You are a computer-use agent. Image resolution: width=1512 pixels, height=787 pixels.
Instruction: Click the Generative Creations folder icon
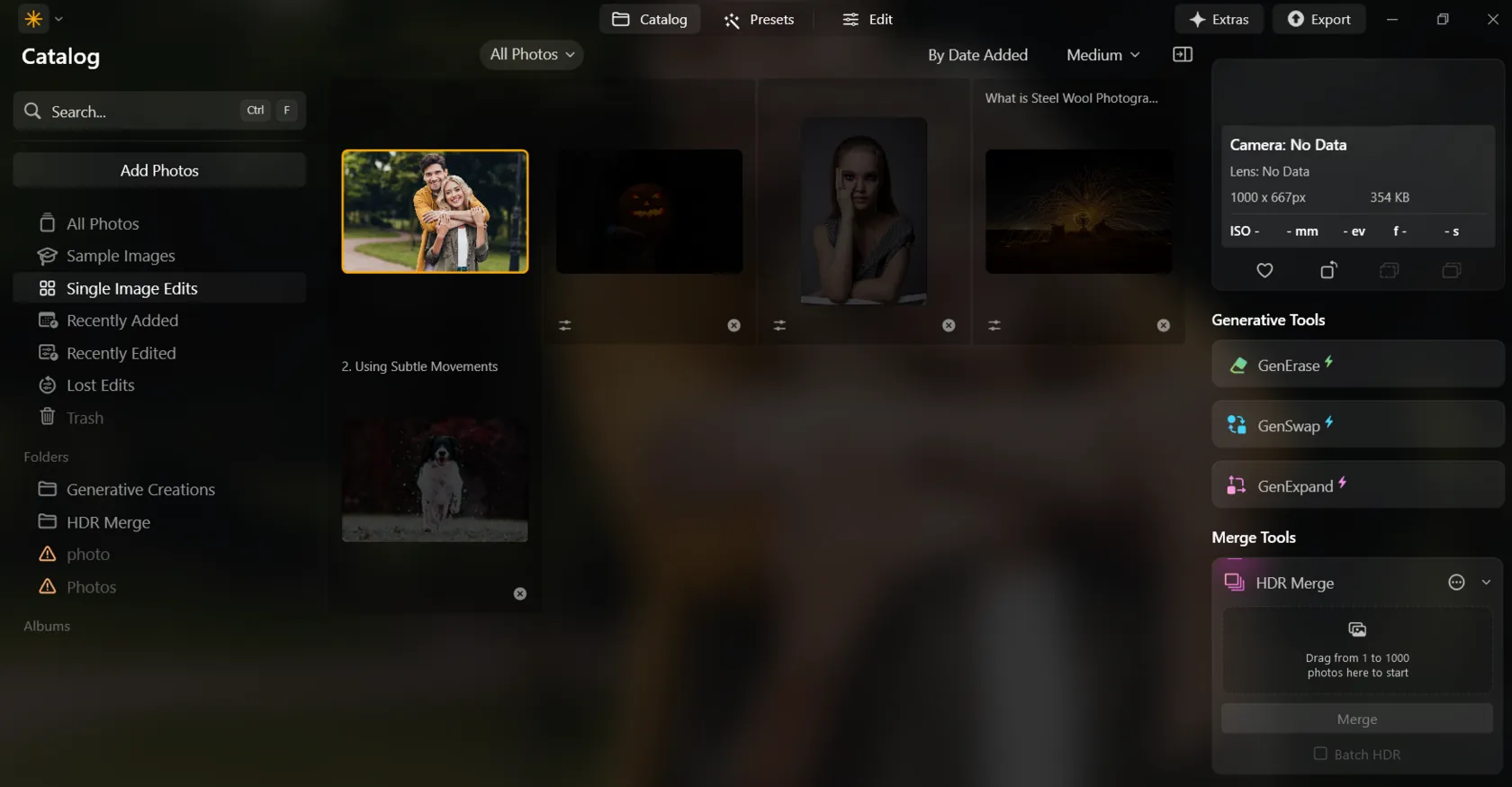click(x=48, y=489)
